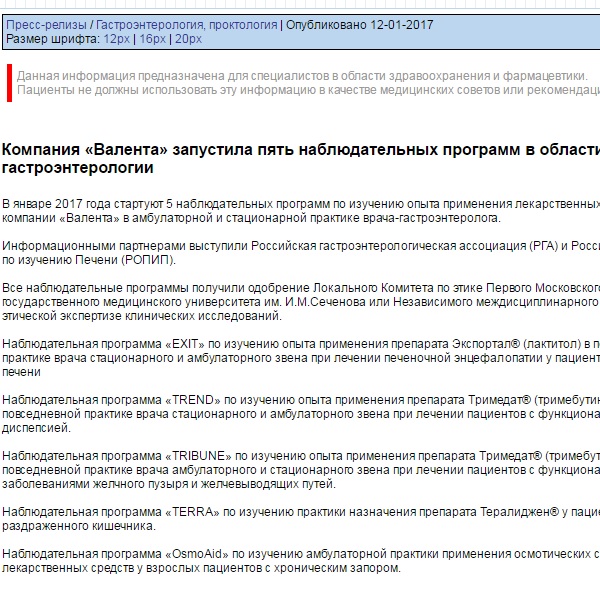
Task: Click the paragraph starting В январе 2017 года
Action: pyautogui.click(x=301, y=211)
